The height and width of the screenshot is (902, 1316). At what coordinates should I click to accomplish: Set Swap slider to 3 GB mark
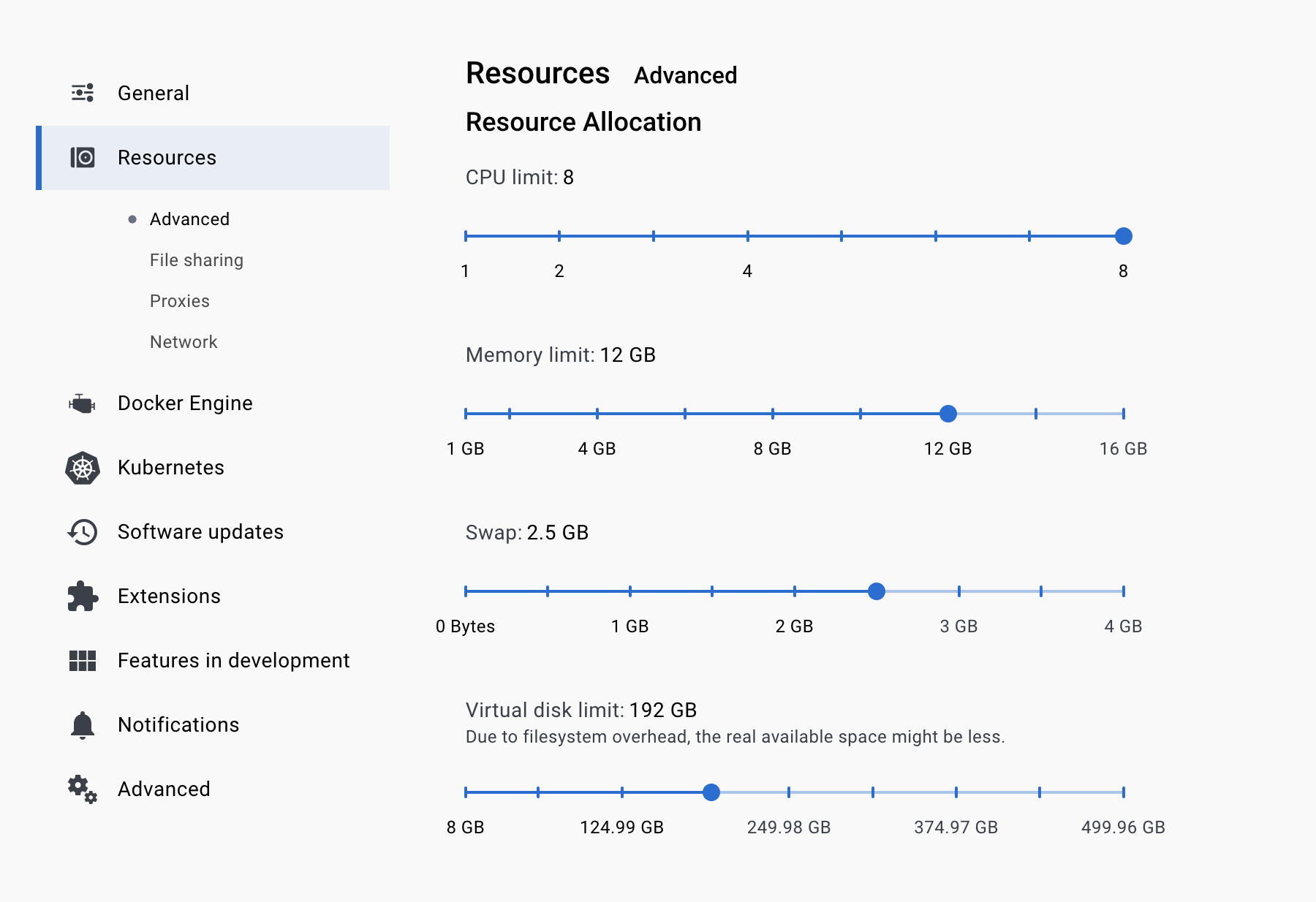coord(959,591)
